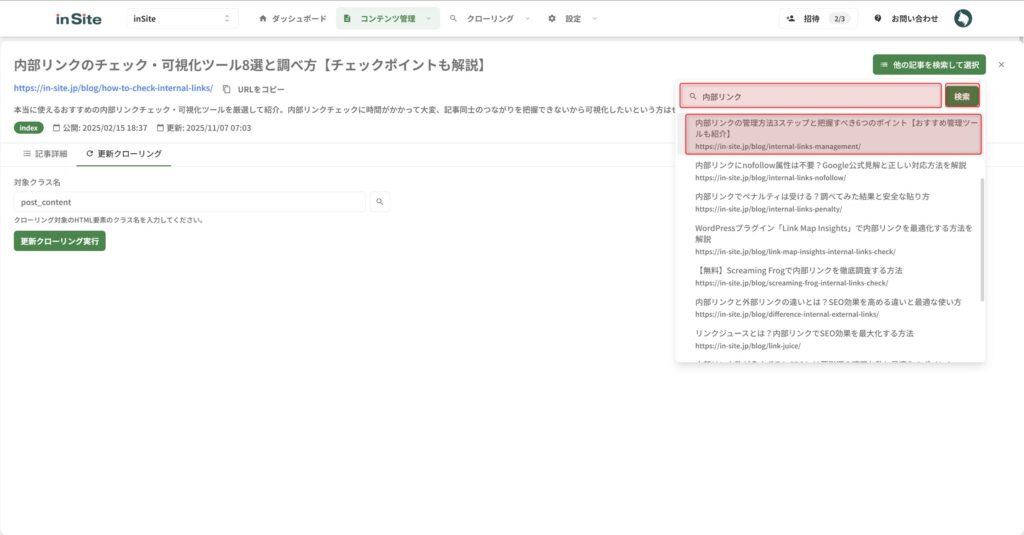This screenshot has height=535, width=1024.
Task: Open the コンテンツ管理 menu
Action: (387, 18)
